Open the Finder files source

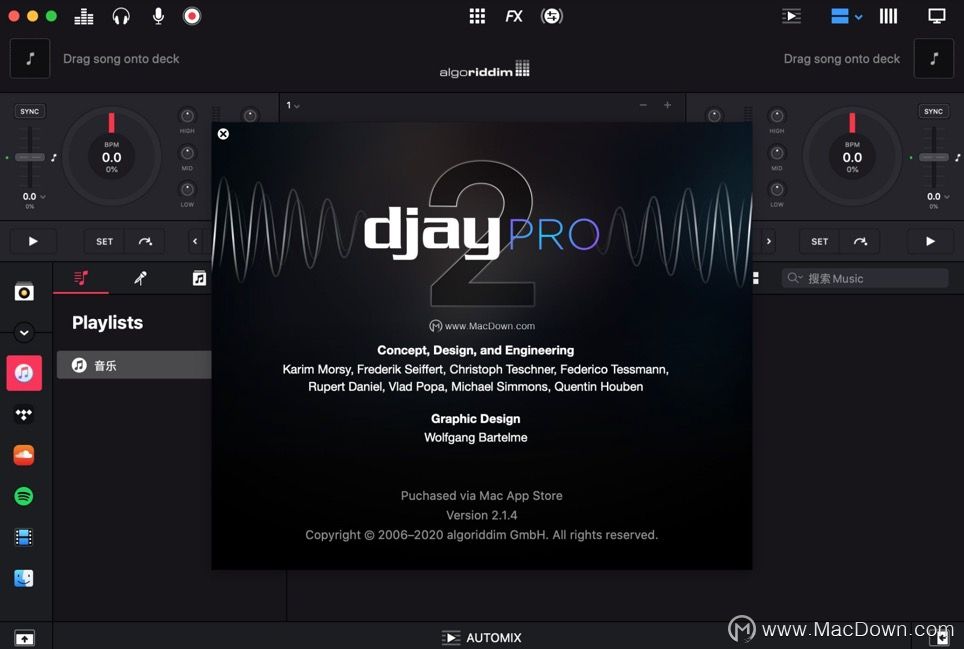(24, 578)
